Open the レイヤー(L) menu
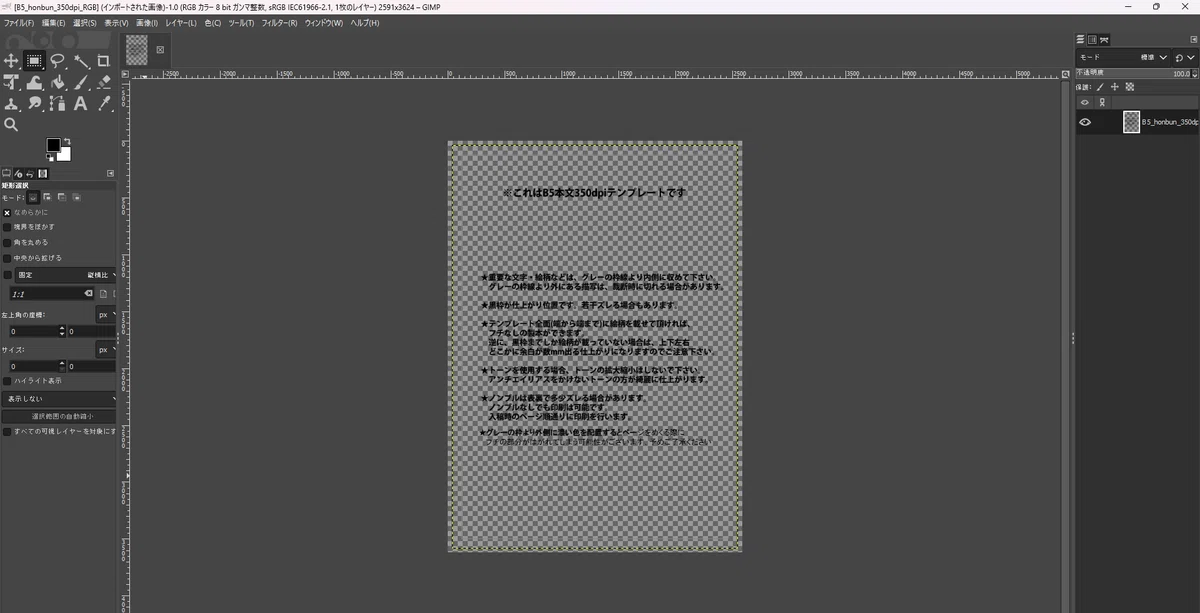Image resolution: width=1200 pixels, height=613 pixels. (182, 22)
